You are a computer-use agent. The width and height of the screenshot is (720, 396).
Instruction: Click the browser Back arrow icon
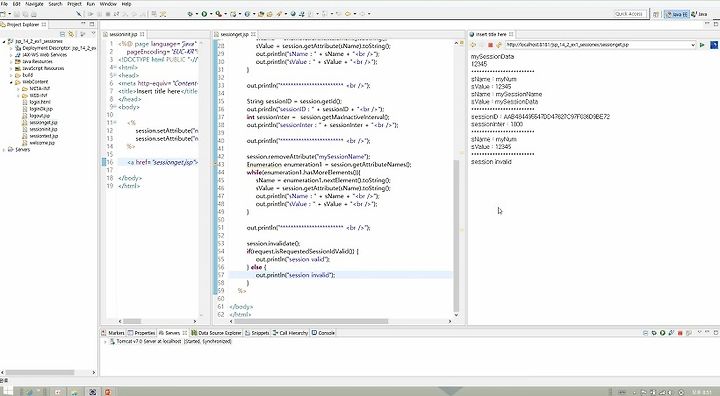473,45
